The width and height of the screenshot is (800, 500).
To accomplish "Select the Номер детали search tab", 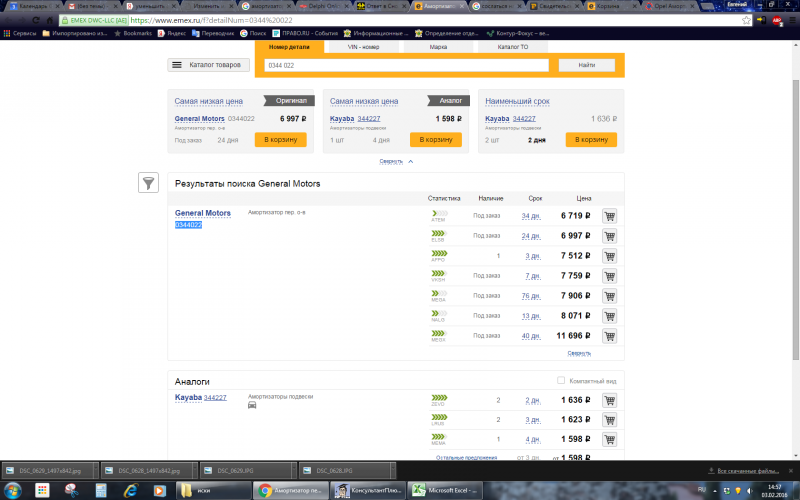I will tap(289, 47).
